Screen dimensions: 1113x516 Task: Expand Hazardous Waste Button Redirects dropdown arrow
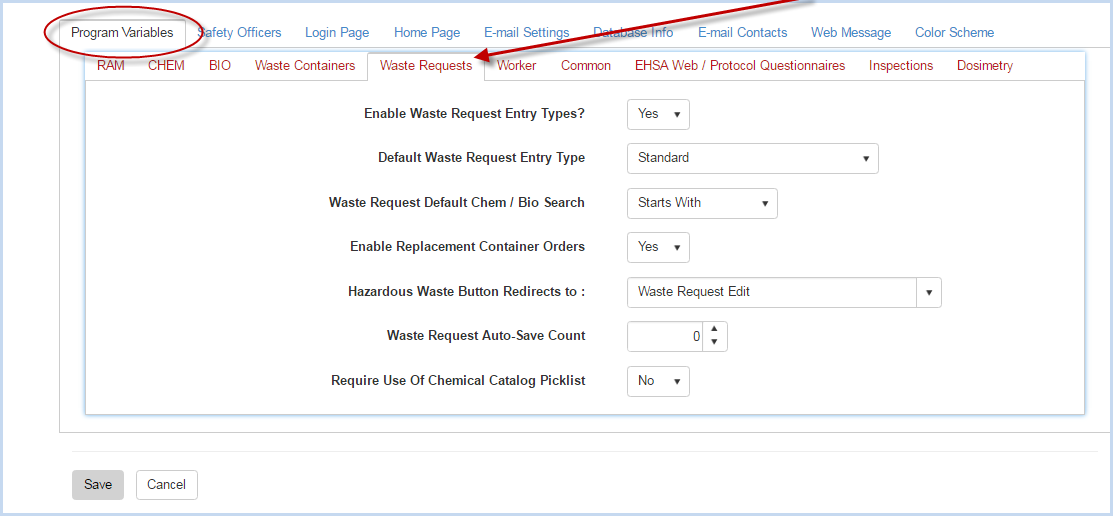tap(929, 292)
